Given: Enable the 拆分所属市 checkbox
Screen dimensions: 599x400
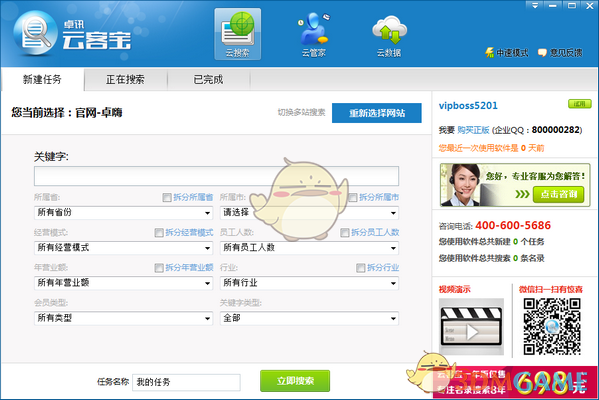Looking at the screenshot, I should click(x=353, y=198).
